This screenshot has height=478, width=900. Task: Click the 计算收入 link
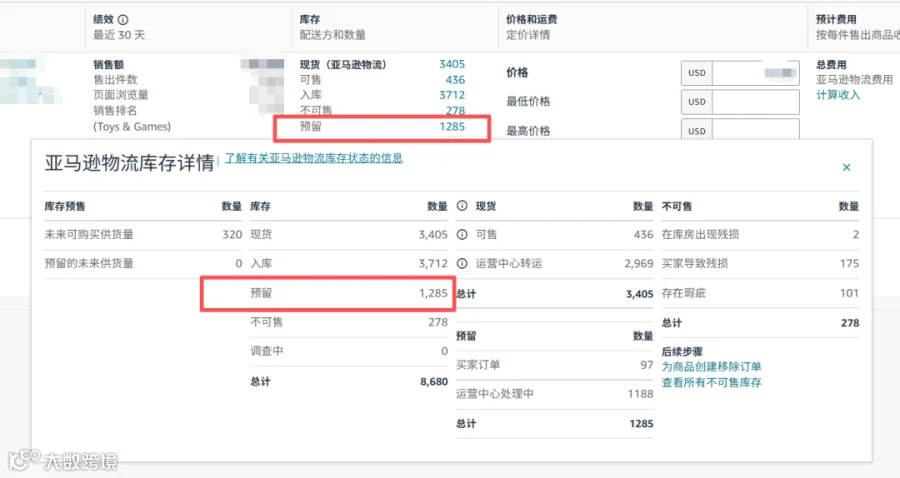tap(838, 95)
